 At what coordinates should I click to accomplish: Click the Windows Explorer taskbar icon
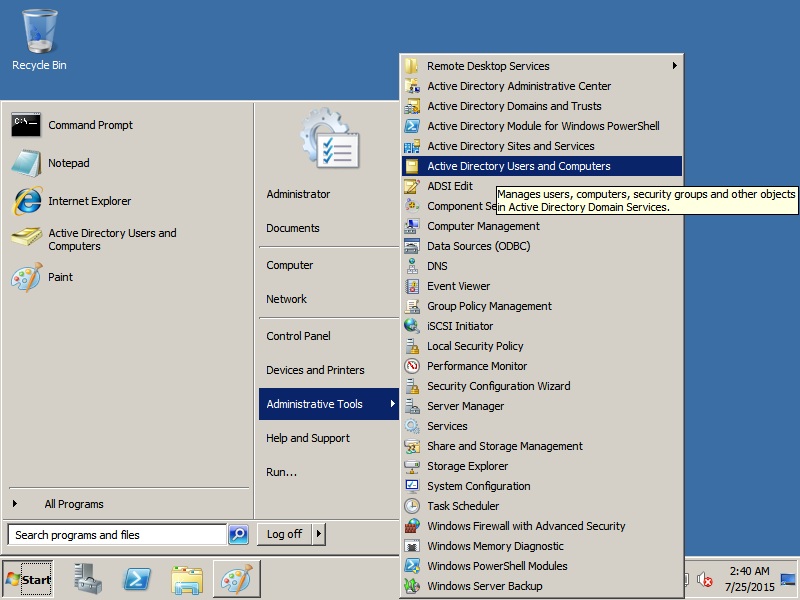tap(187, 579)
